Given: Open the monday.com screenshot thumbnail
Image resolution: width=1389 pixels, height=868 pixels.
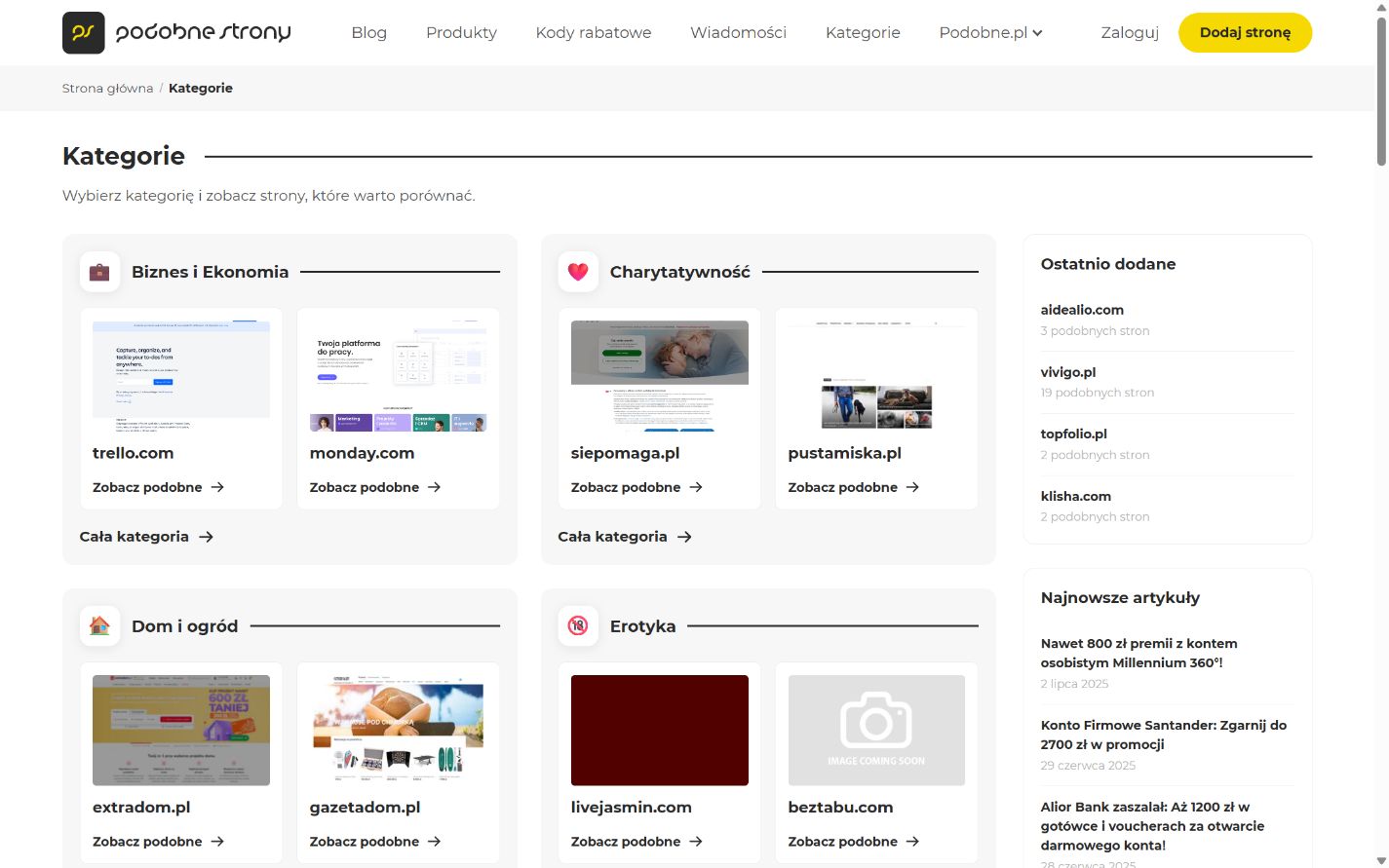Looking at the screenshot, I should pyautogui.click(x=398, y=376).
